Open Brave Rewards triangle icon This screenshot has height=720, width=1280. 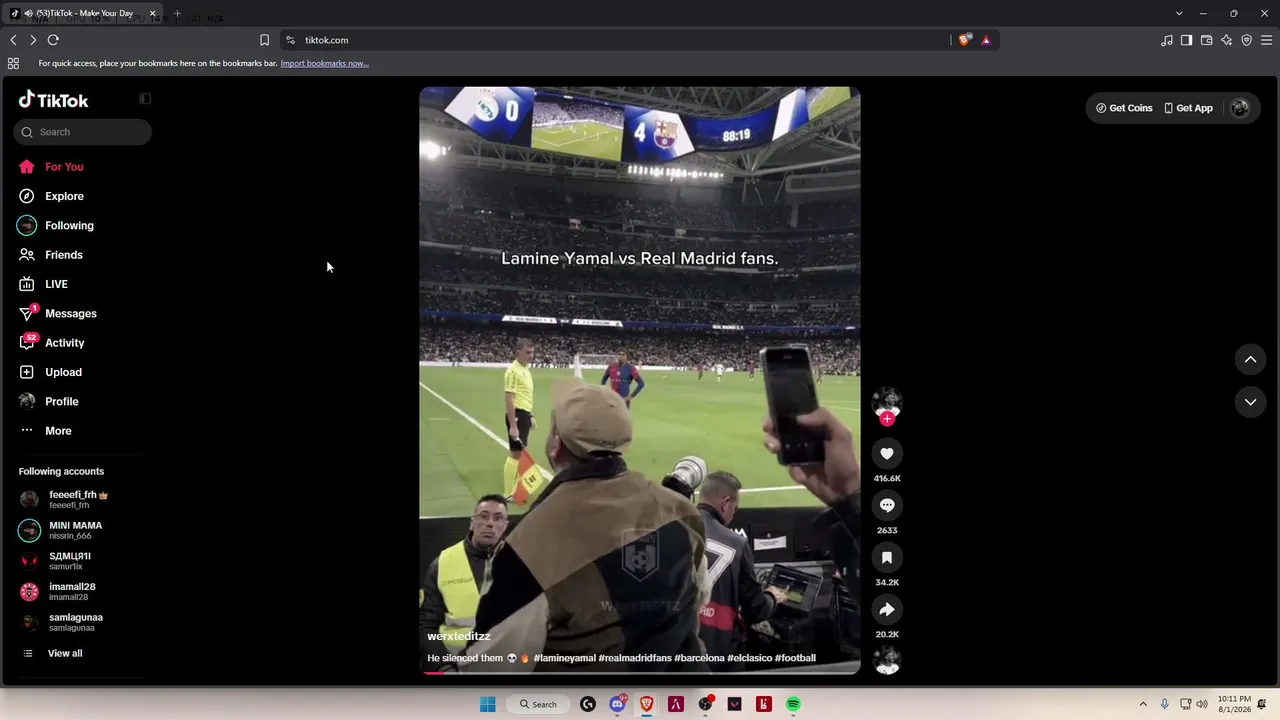(986, 40)
